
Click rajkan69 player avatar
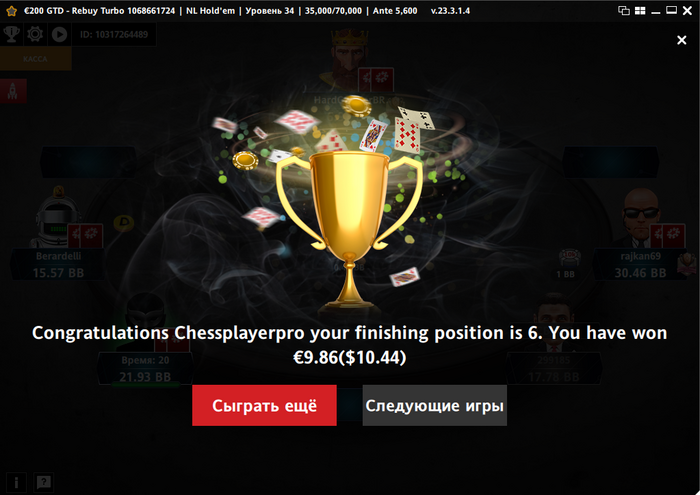tap(640, 217)
